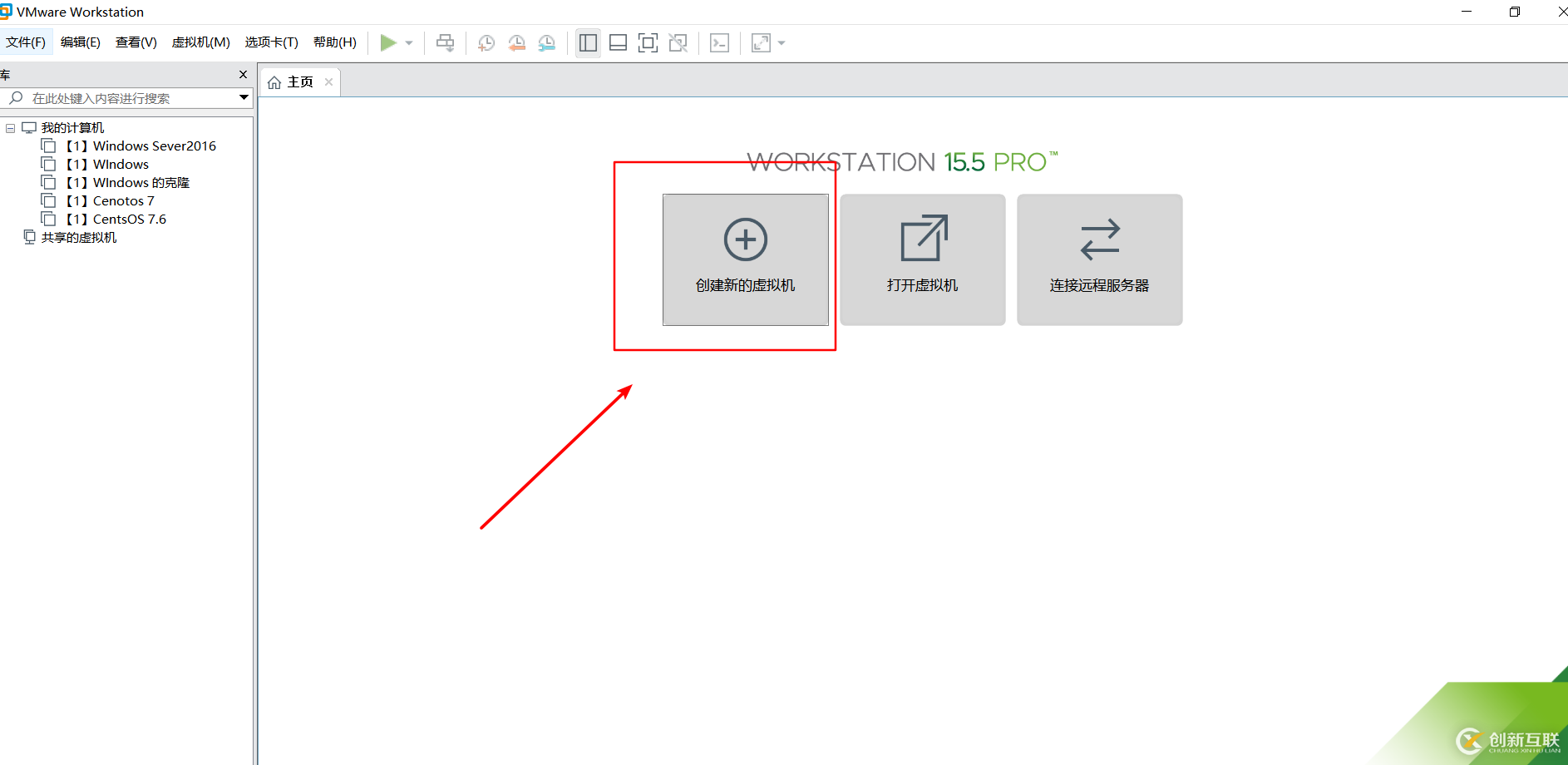This screenshot has width=1568, height=765.
Task: Take a snapshot using the clock icon
Action: coord(486,42)
